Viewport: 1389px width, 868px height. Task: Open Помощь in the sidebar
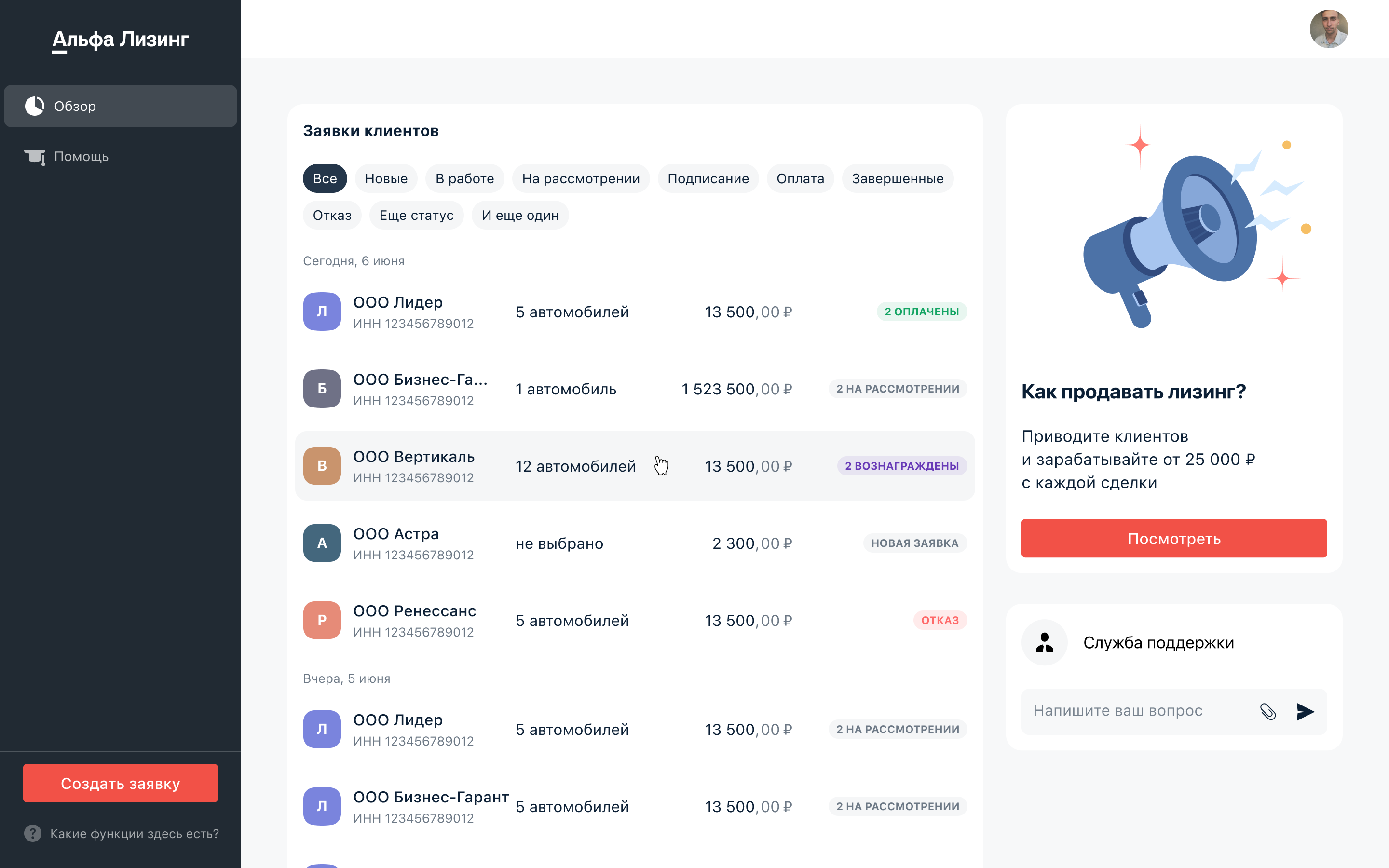81,157
